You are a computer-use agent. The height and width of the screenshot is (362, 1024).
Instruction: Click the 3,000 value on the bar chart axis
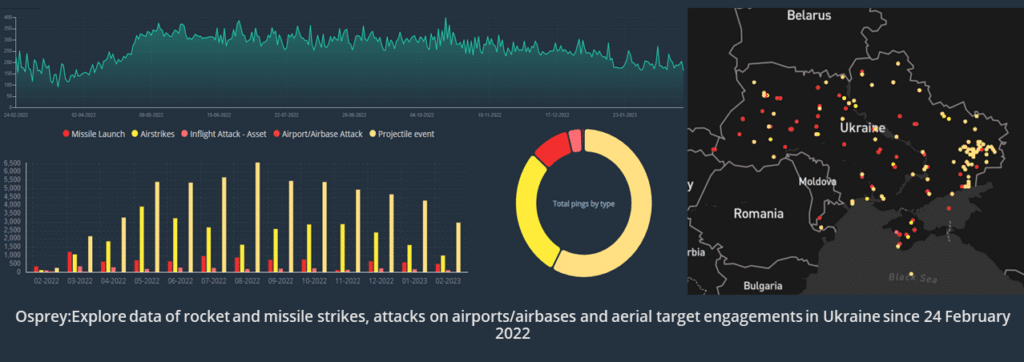pos(12,222)
